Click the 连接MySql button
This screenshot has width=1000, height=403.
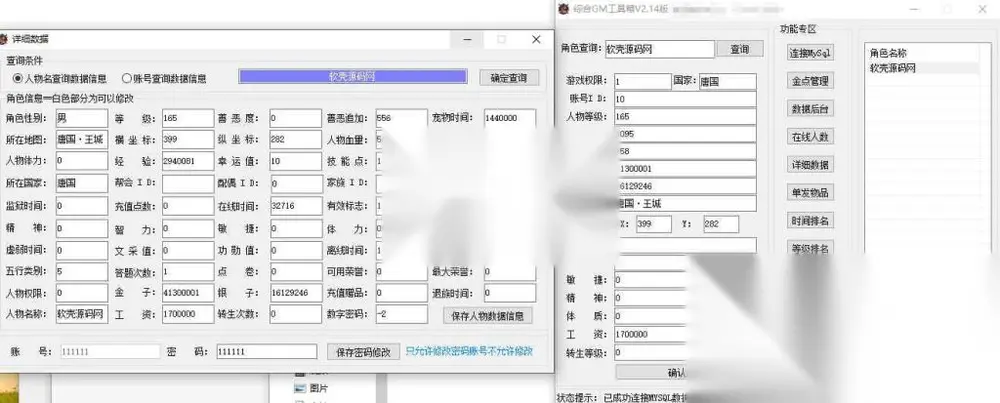810,53
